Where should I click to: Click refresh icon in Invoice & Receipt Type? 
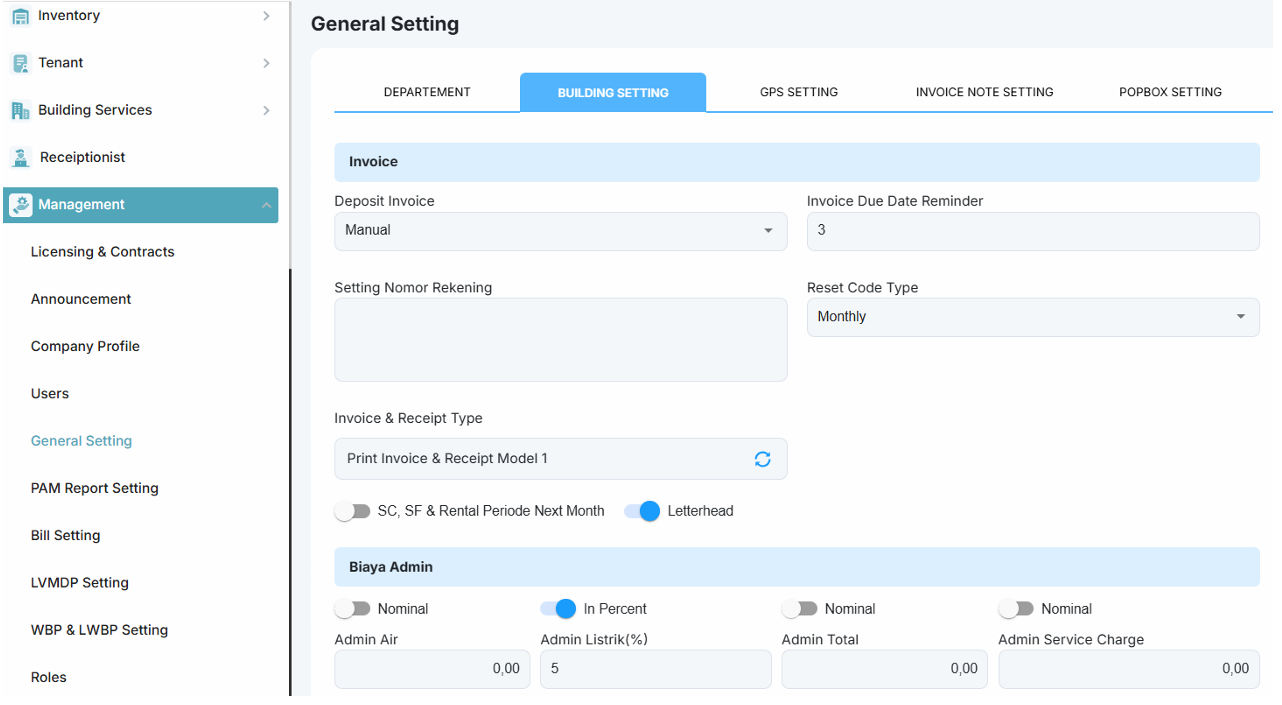pyautogui.click(x=763, y=459)
